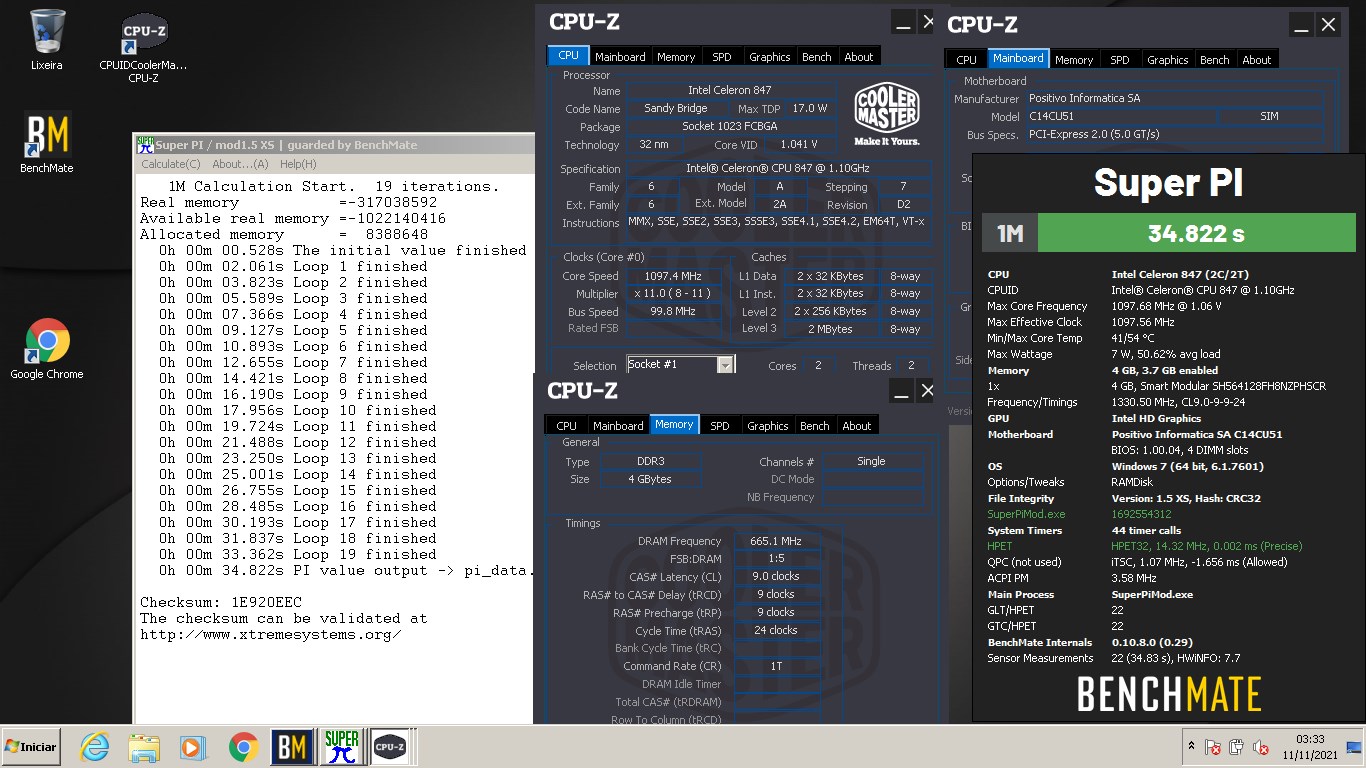Show hidden system tray icons

pyautogui.click(x=1190, y=746)
